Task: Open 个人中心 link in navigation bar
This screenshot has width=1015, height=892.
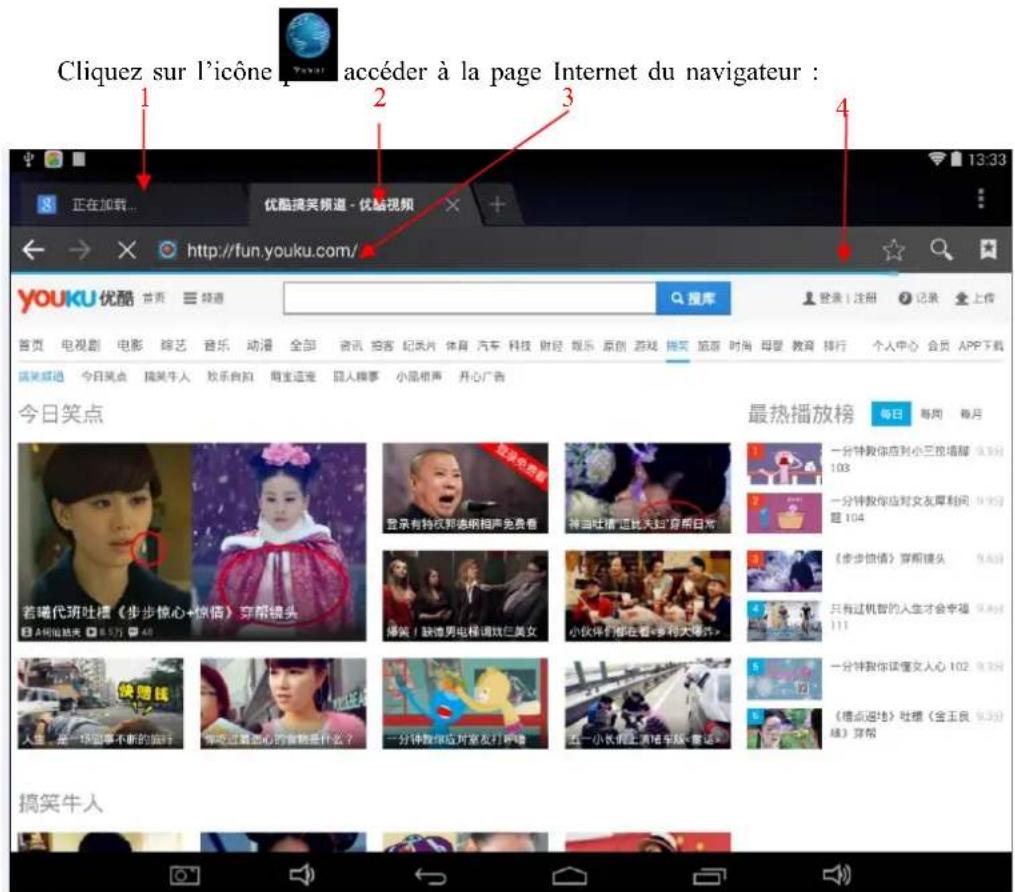Action: coord(895,346)
